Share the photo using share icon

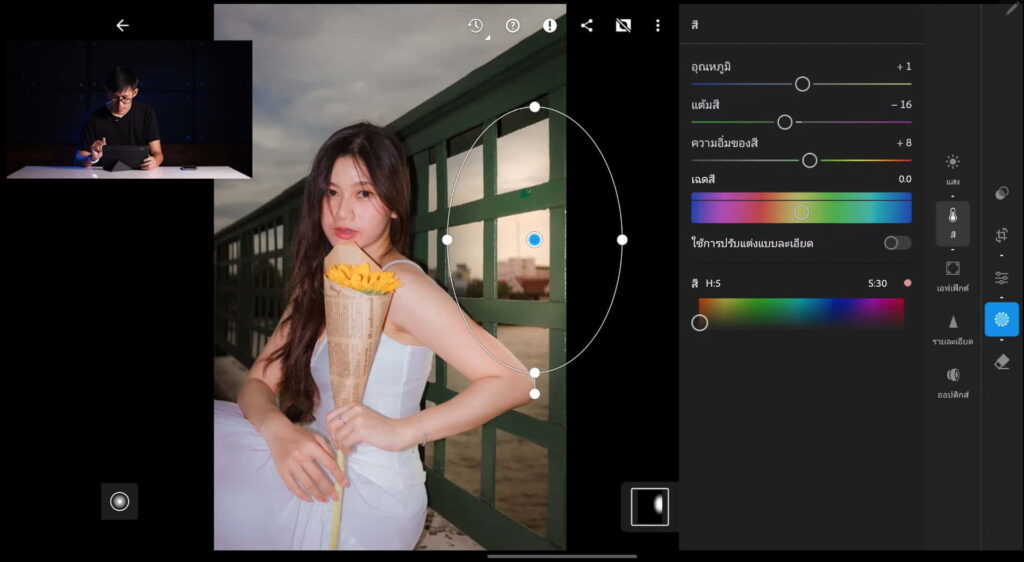pyautogui.click(x=587, y=26)
